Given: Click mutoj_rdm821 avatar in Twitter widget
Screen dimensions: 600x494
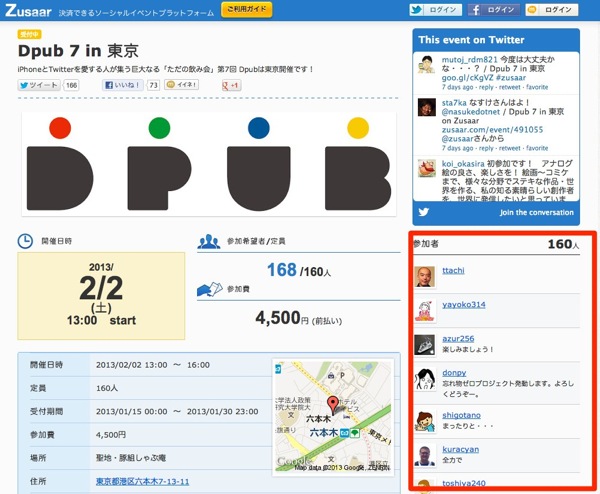Looking at the screenshot, I should [x=426, y=64].
